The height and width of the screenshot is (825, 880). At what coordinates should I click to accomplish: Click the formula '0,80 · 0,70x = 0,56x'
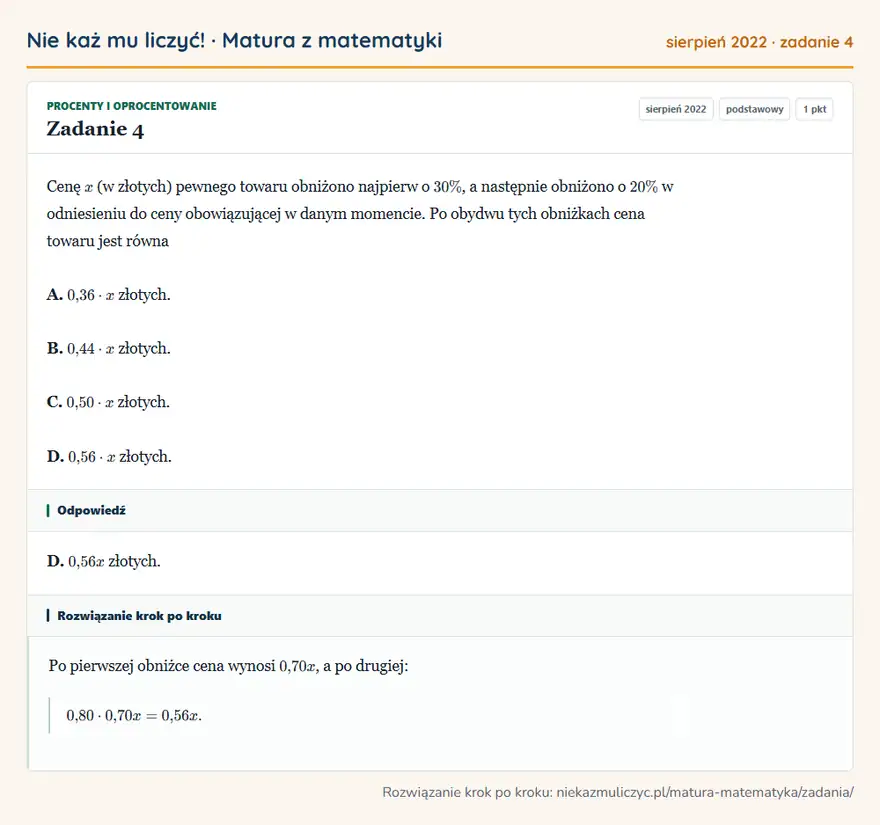[134, 716]
